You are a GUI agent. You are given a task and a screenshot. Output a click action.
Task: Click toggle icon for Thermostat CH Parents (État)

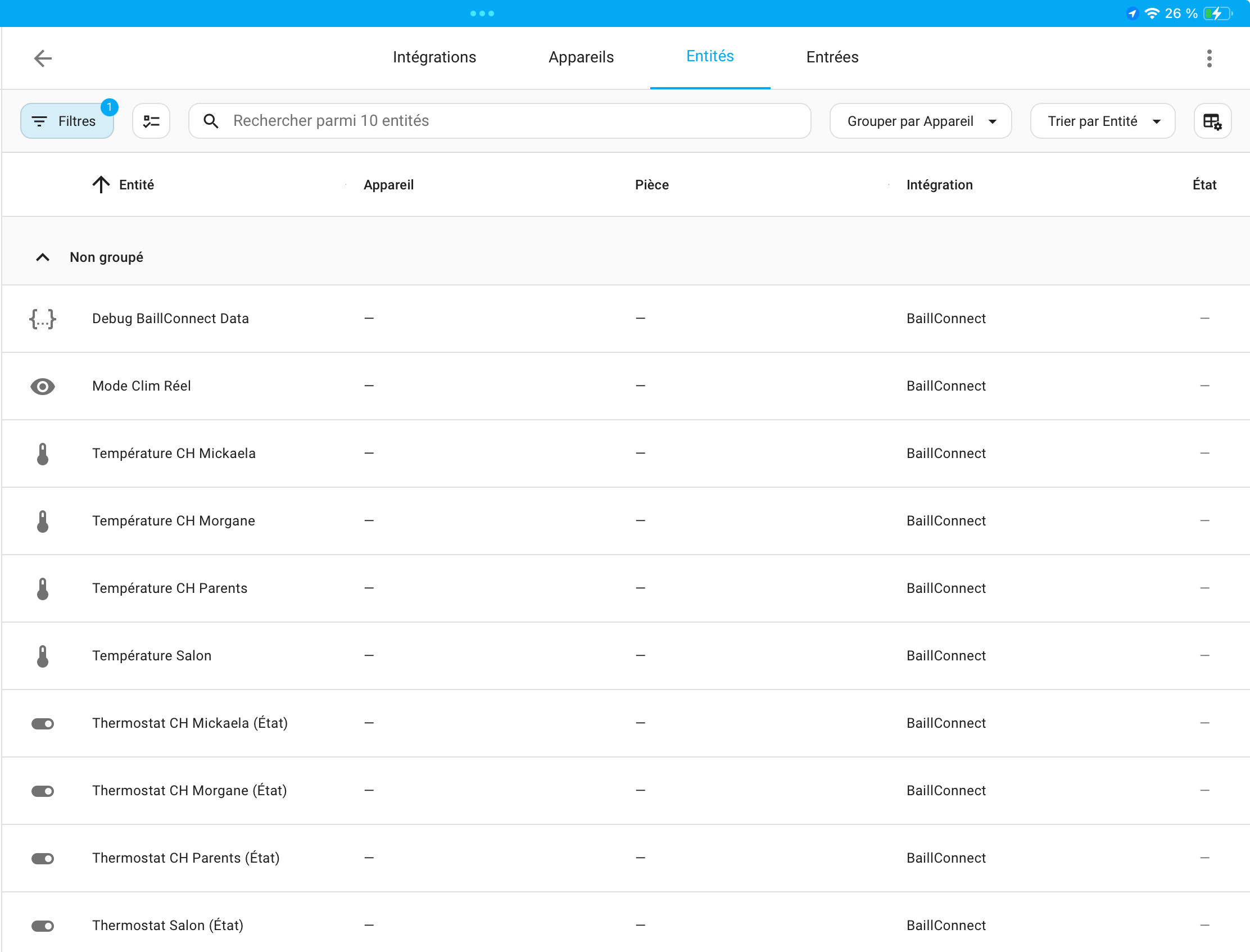[43, 858]
